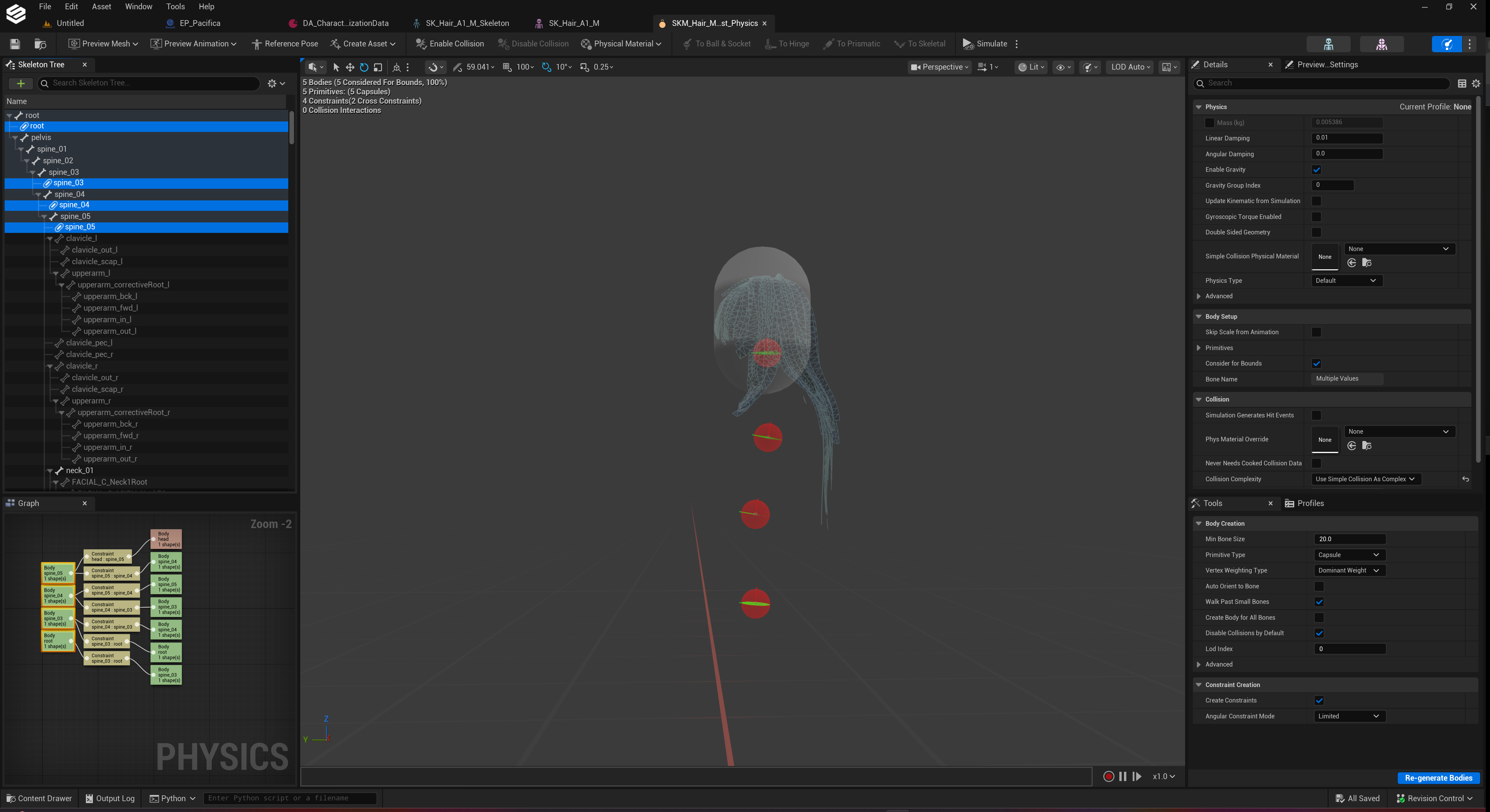1490x812 pixels.
Task: Pause the simulation playback
Action: point(1123,776)
